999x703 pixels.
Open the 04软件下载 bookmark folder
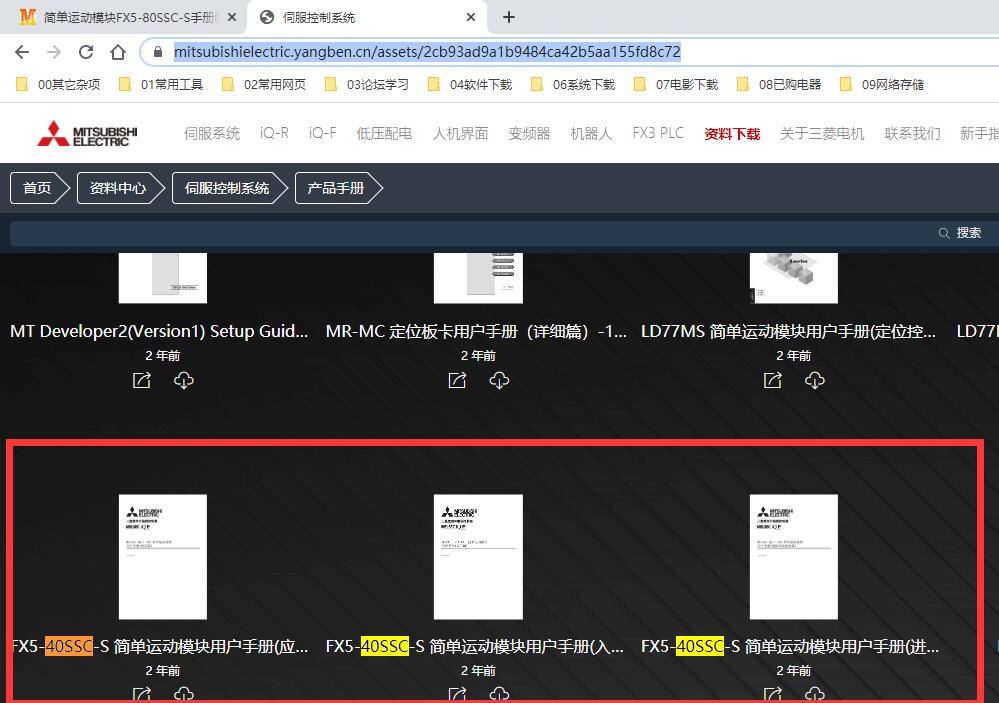(x=470, y=85)
